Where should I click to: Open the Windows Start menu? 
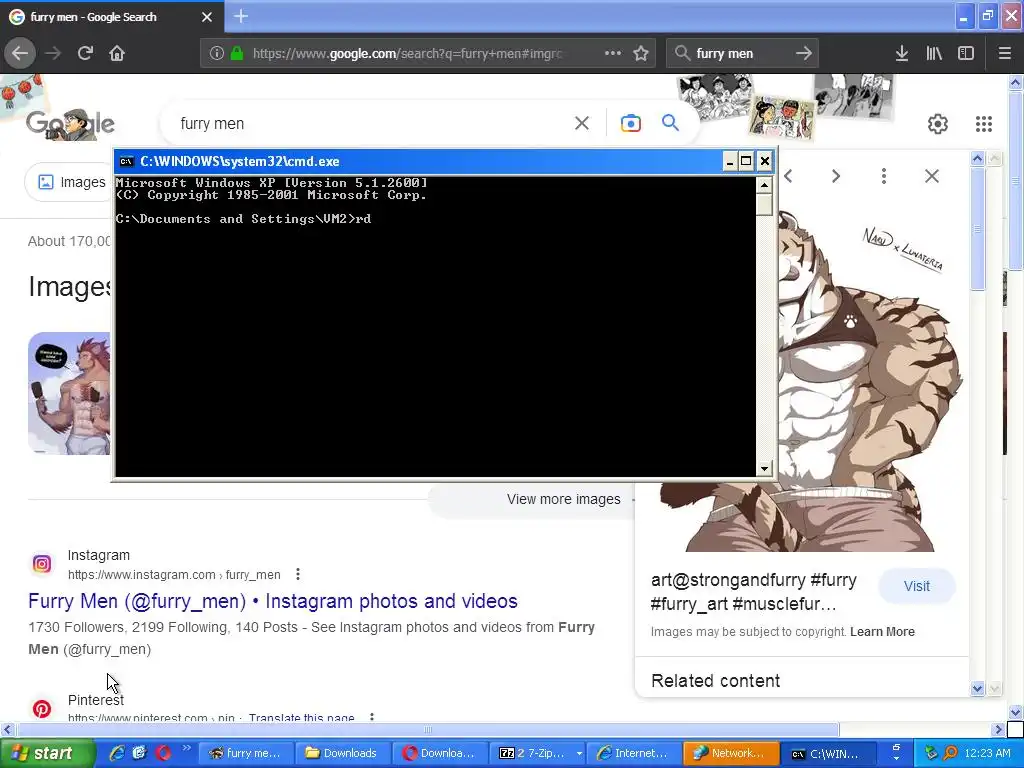46,754
